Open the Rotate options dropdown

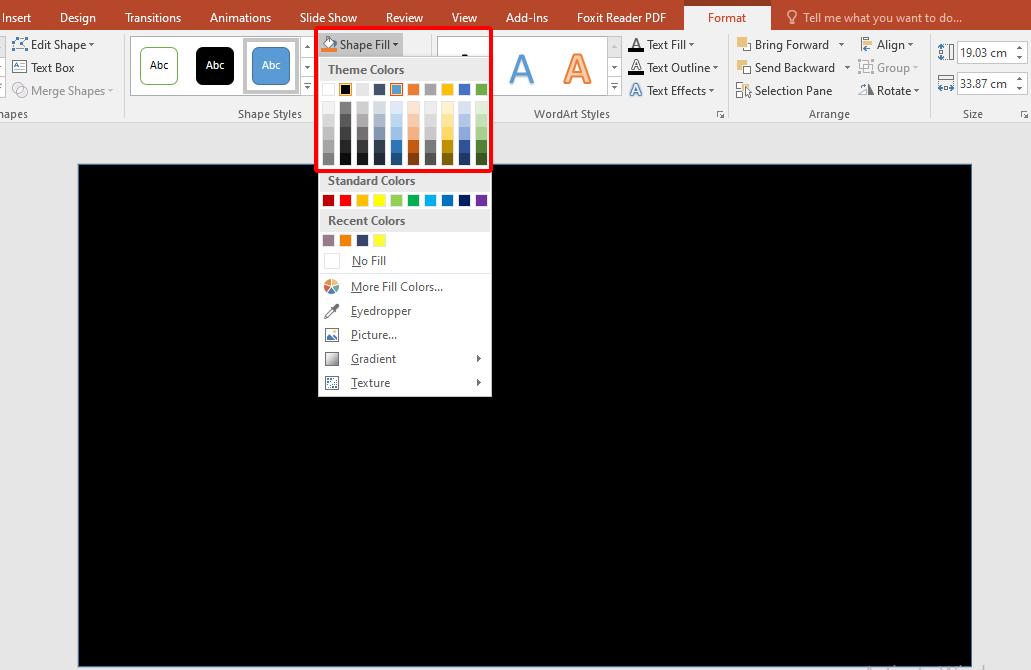892,91
